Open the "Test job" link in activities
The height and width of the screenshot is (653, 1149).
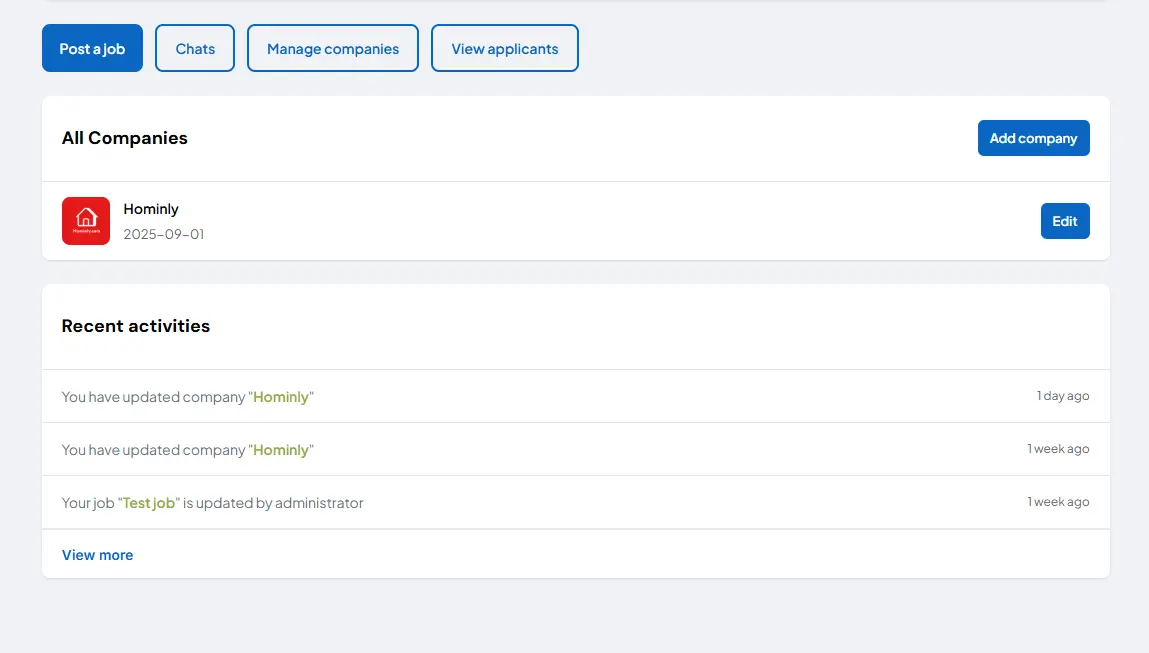[149, 503]
